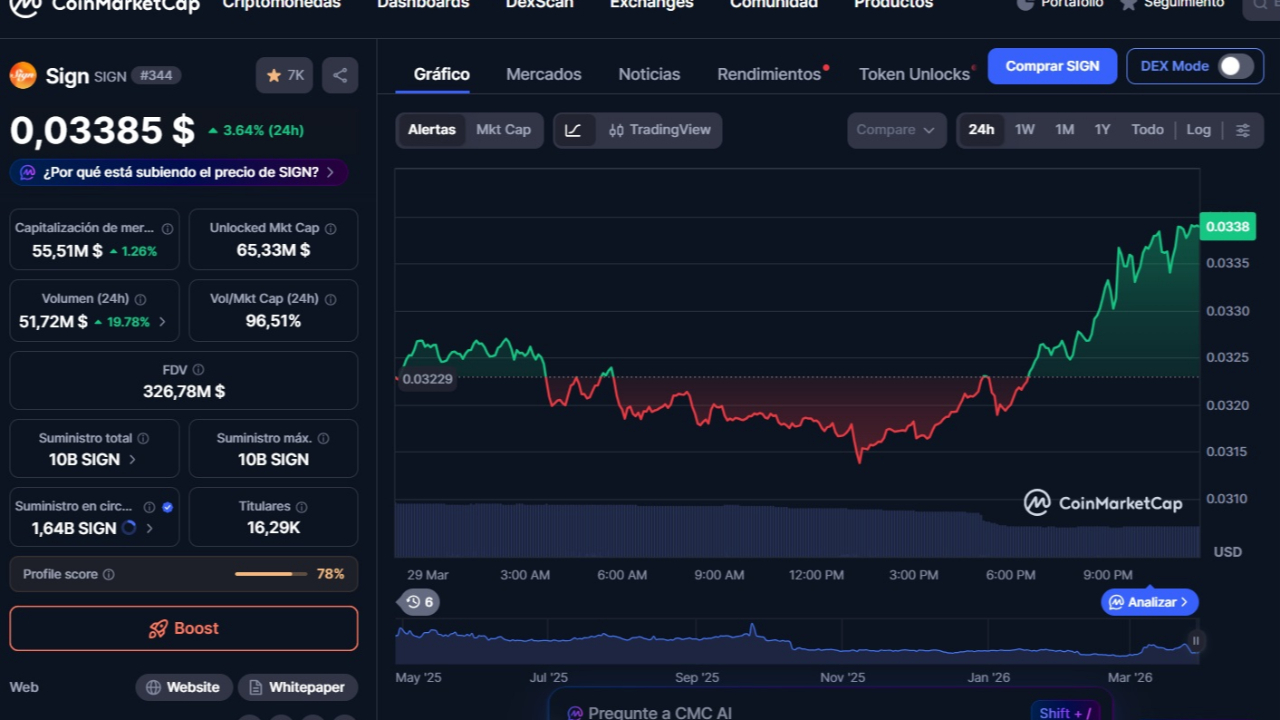
Task: Click info icon next to Titulares
Action: [301, 507]
